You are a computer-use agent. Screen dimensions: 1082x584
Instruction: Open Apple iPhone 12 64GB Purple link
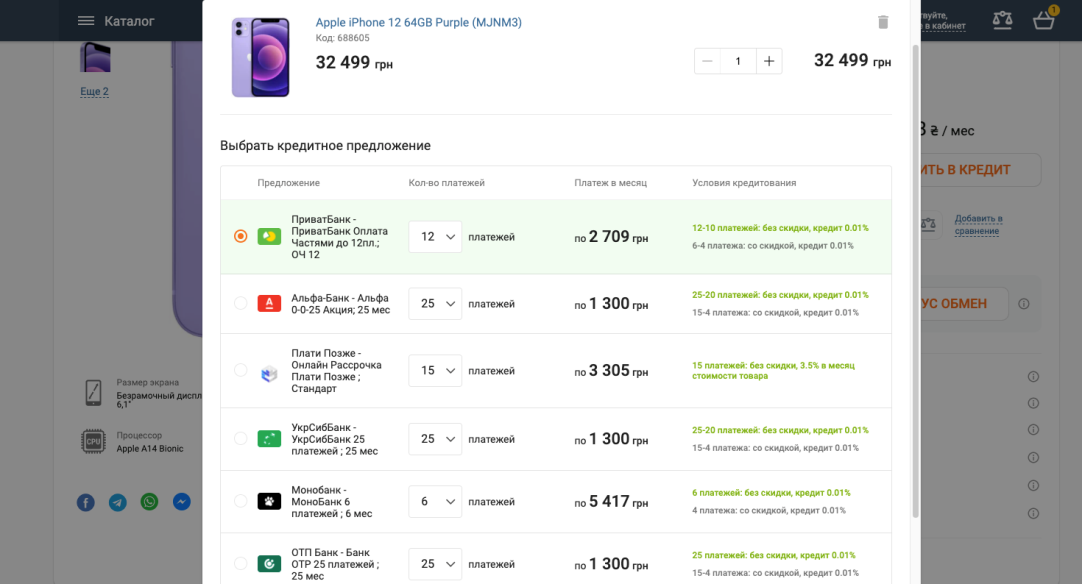[418, 22]
